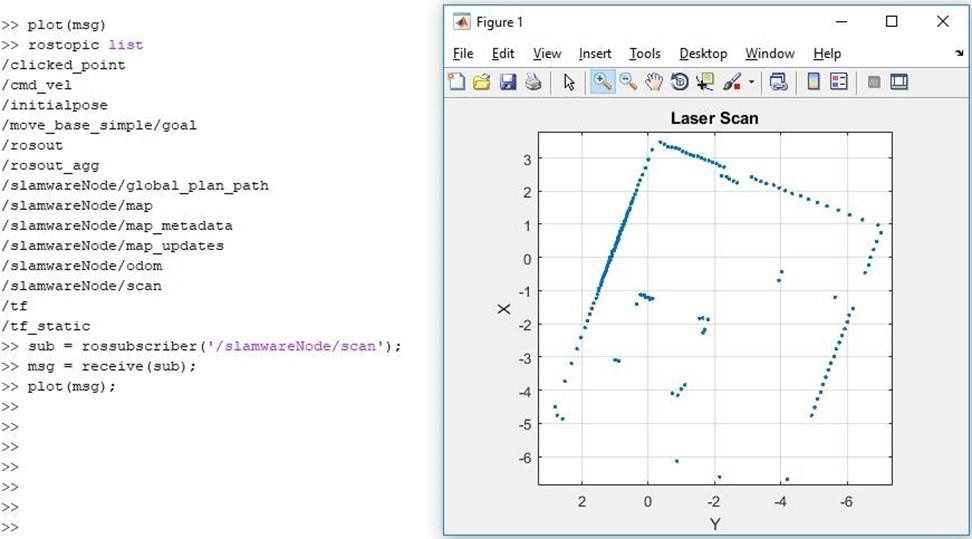The image size is (972, 539).
Task: Click the Show Plot Tools icon
Action: click(899, 82)
